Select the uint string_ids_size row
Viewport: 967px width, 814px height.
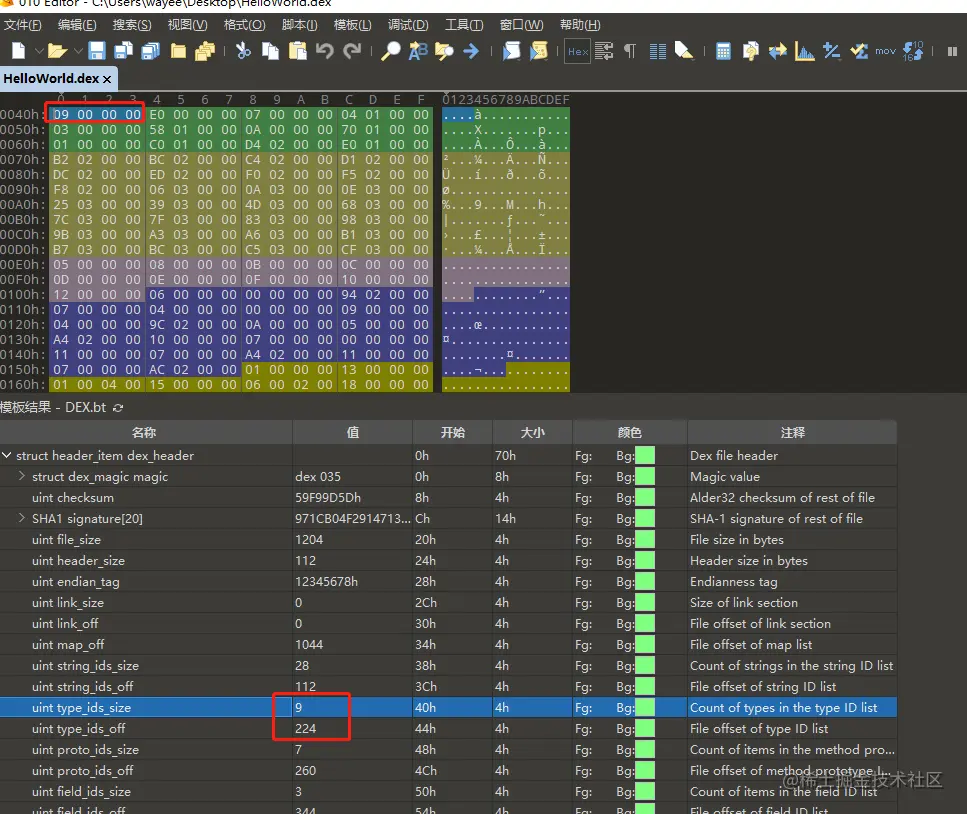(448, 665)
